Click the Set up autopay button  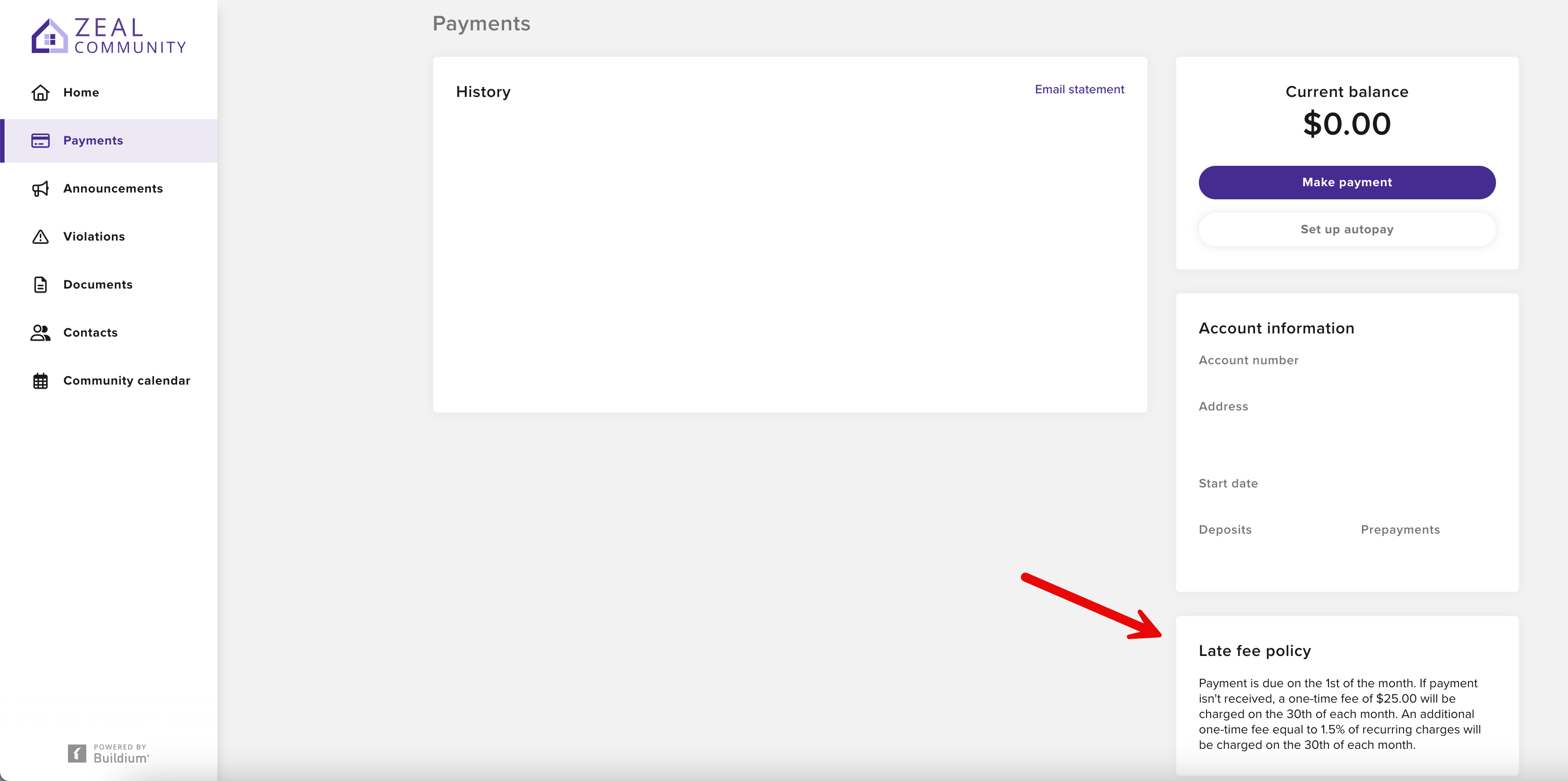click(x=1347, y=230)
